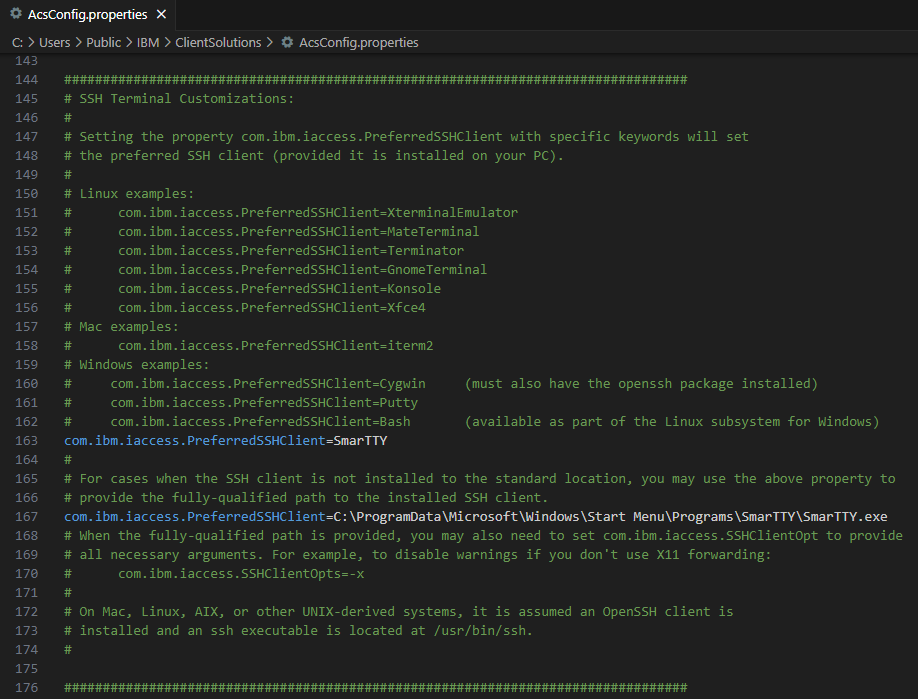
Task: Open the IBM breadcrumb folder
Action: (148, 42)
